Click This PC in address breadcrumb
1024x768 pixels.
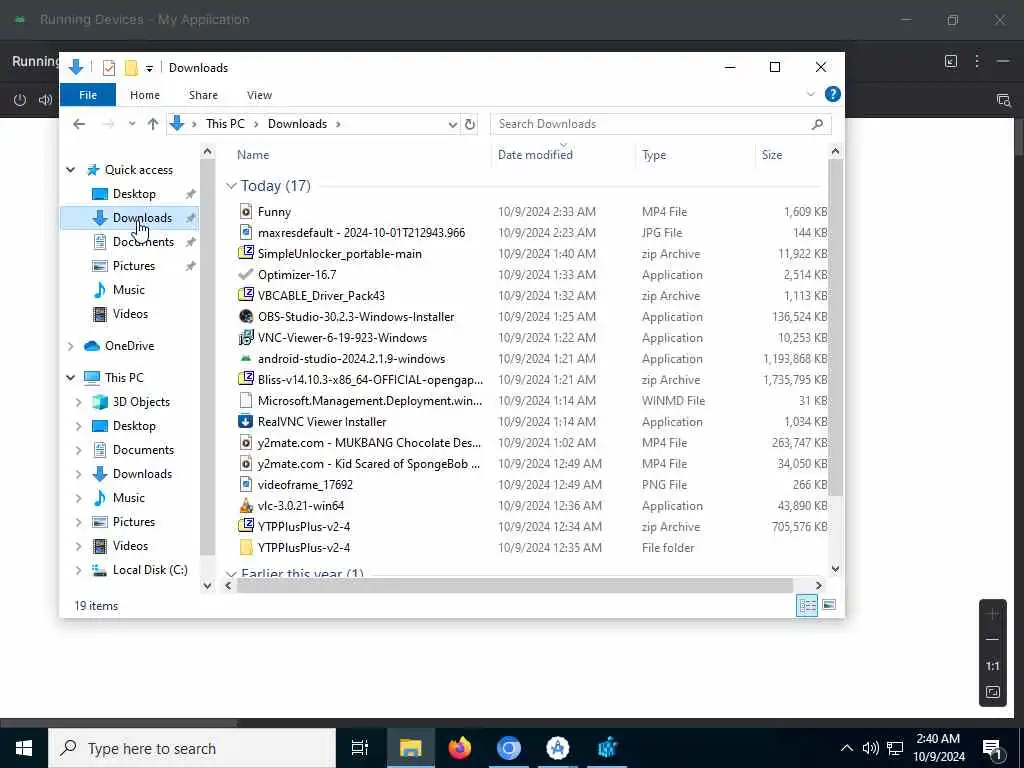click(225, 124)
